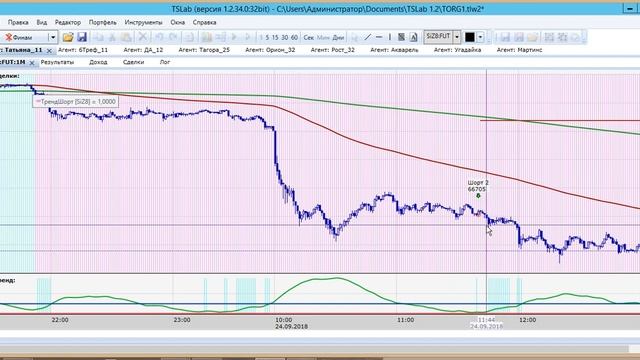The width and height of the screenshot is (640, 360).
Task: Open the Инструменты menu
Action: tap(143, 22)
